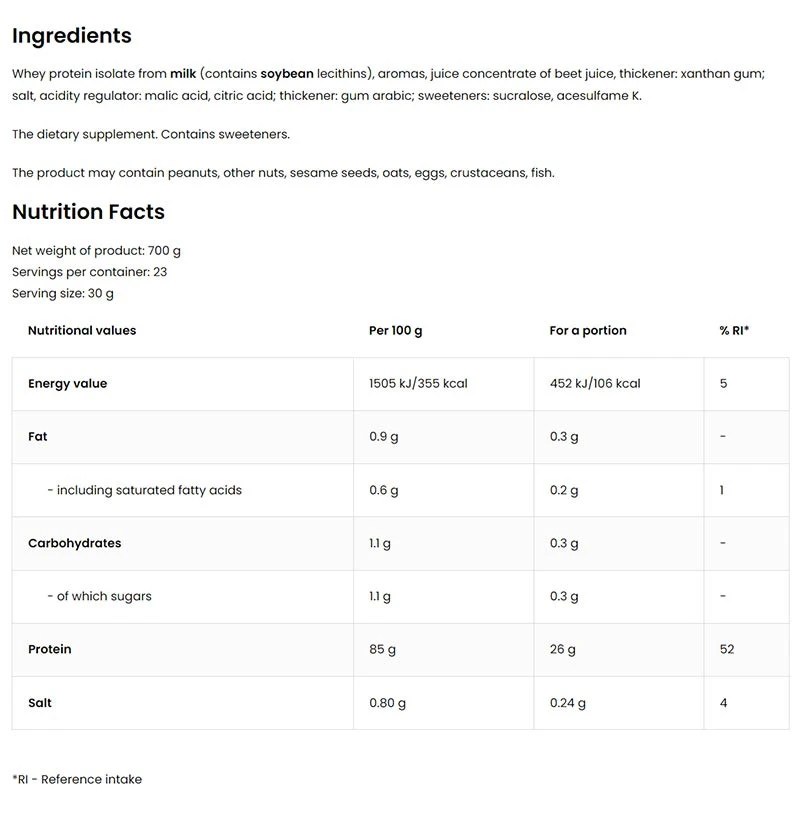Select the Carbohydrates row label
Screen dimensions: 800x831
tap(74, 544)
